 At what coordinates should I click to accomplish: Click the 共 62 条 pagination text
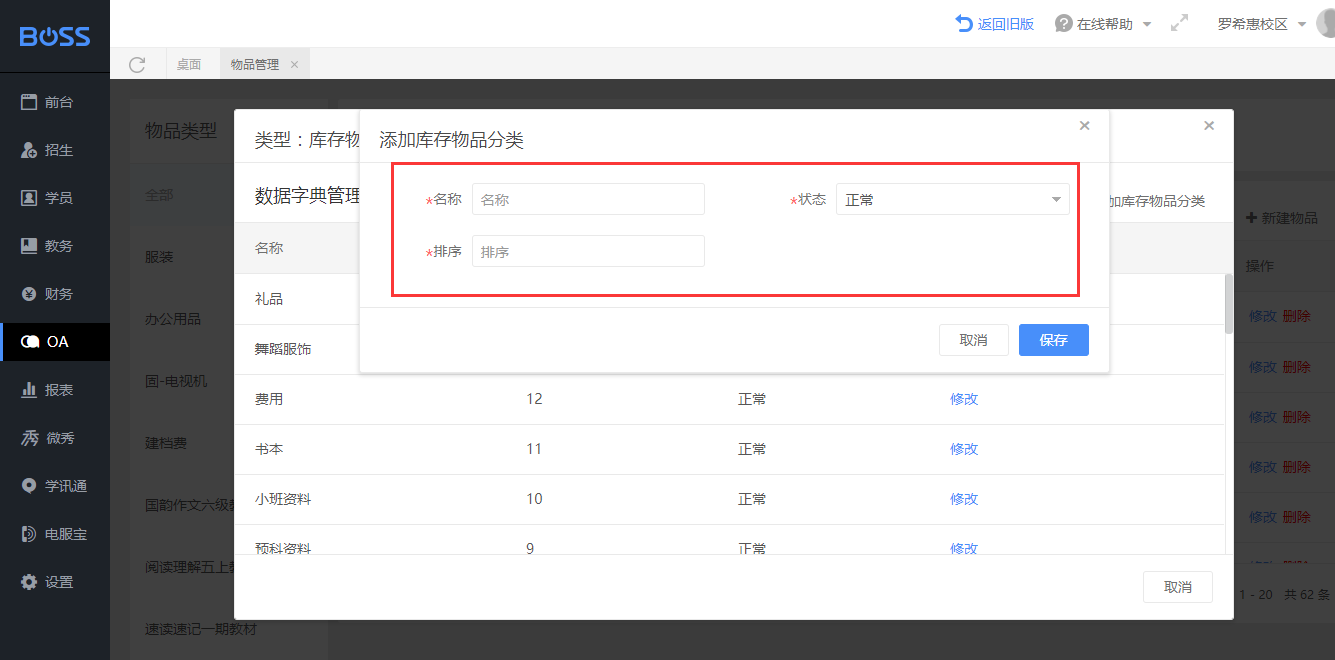click(x=1308, y=594)
